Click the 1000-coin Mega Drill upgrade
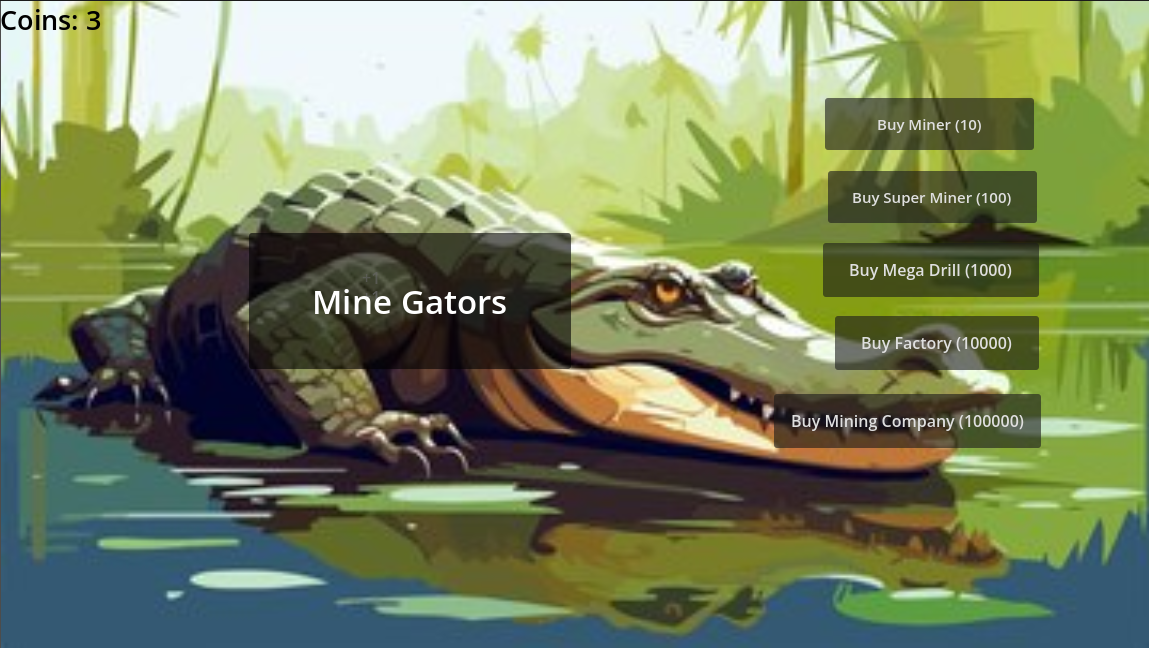 (931, 270)
